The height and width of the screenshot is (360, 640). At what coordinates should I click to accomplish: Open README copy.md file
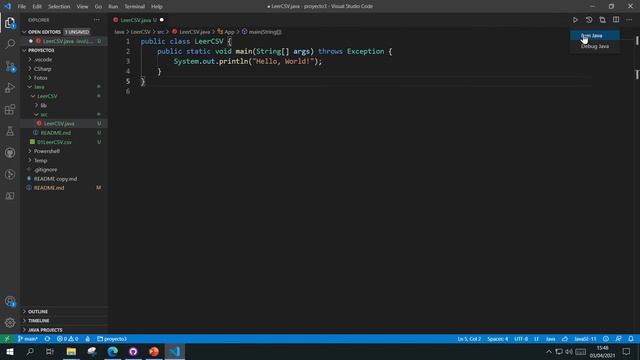56,179
